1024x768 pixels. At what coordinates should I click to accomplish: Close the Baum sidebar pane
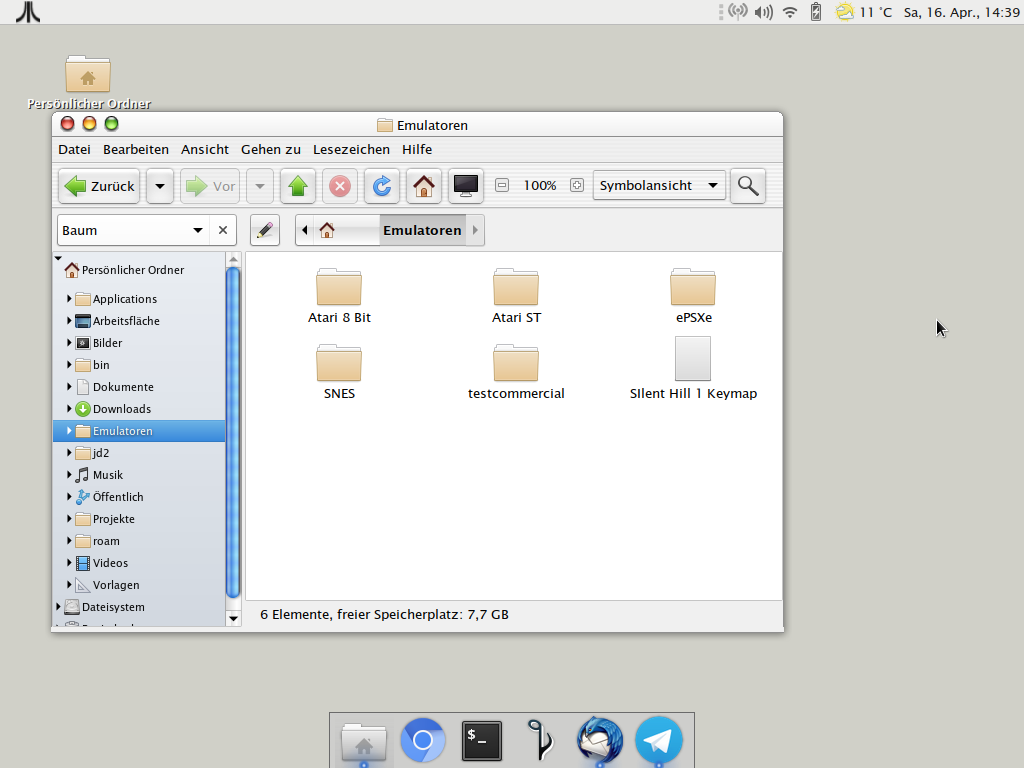(223, 230)
